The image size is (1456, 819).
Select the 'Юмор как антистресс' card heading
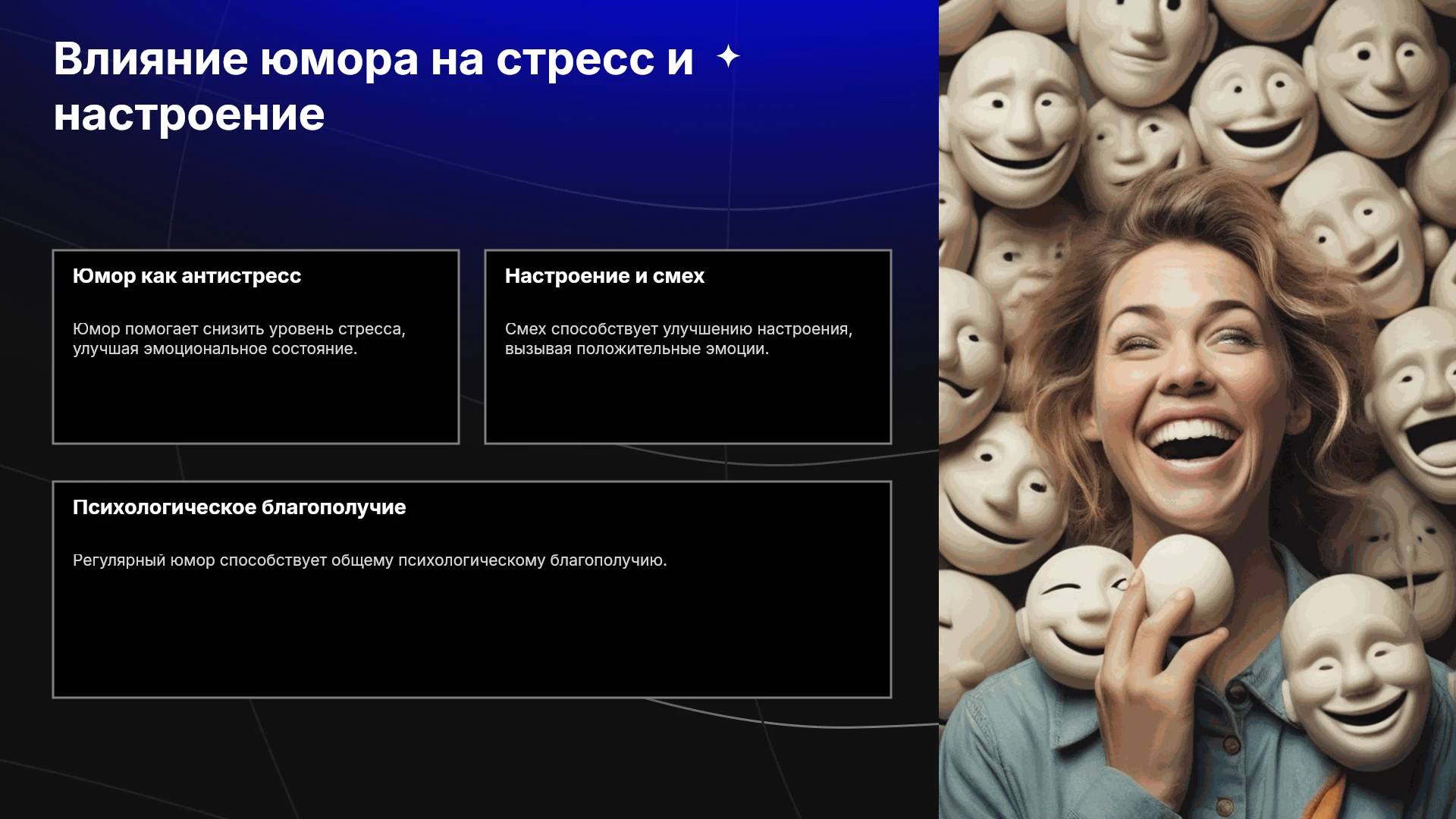[187, 276]
